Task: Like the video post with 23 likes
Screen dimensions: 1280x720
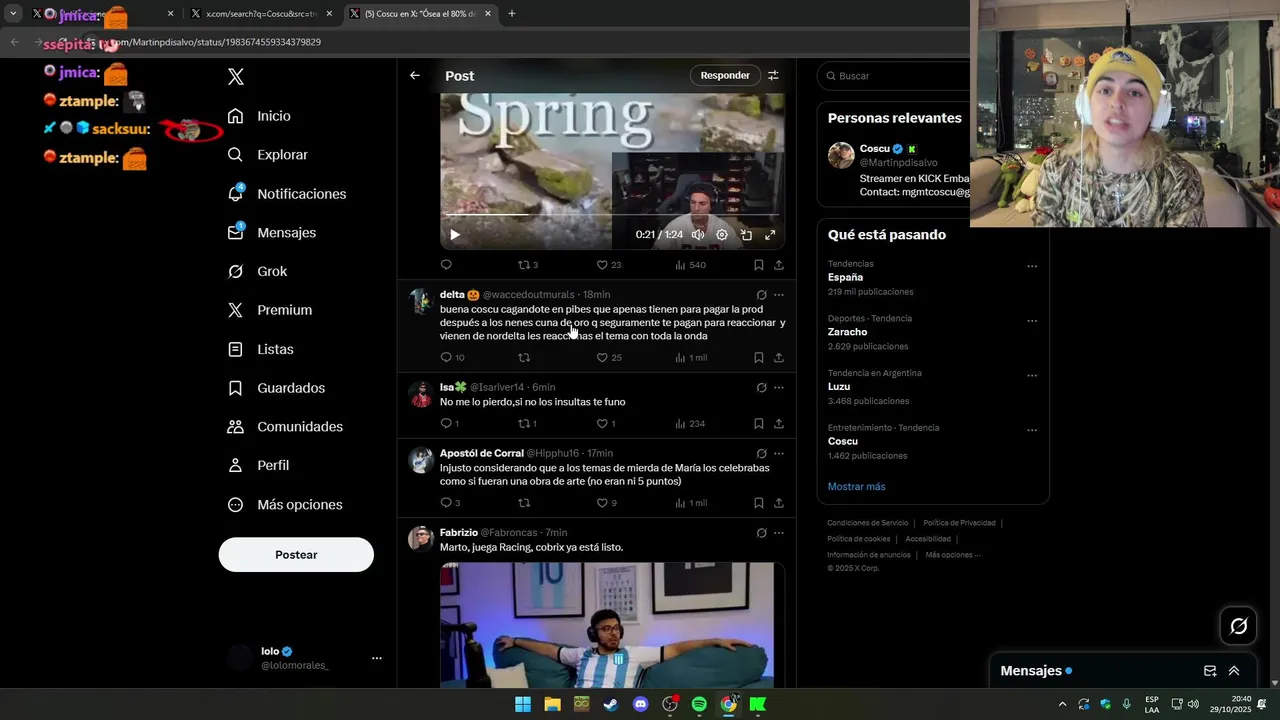Action: coord(609,265)
